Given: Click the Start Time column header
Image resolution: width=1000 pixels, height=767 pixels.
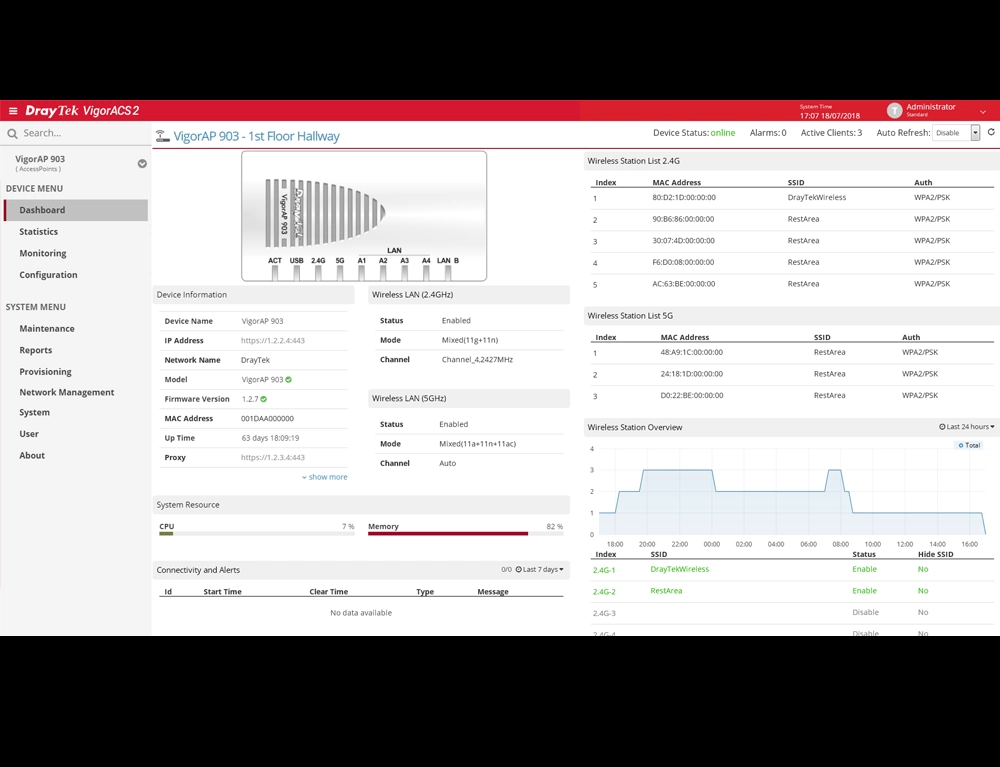Looking at the screenshot, I should 223,592.
